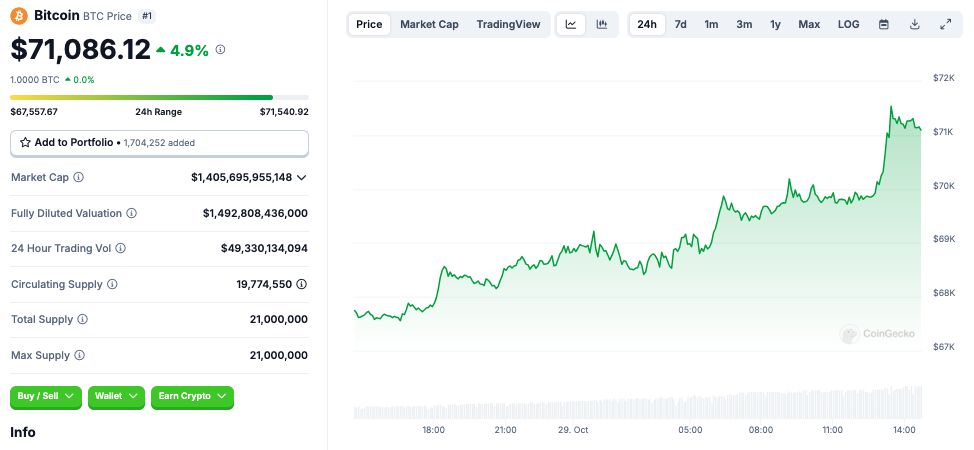Select the 7d time range
The height and width of the screenshot is (450, 974).
[680, 24]
